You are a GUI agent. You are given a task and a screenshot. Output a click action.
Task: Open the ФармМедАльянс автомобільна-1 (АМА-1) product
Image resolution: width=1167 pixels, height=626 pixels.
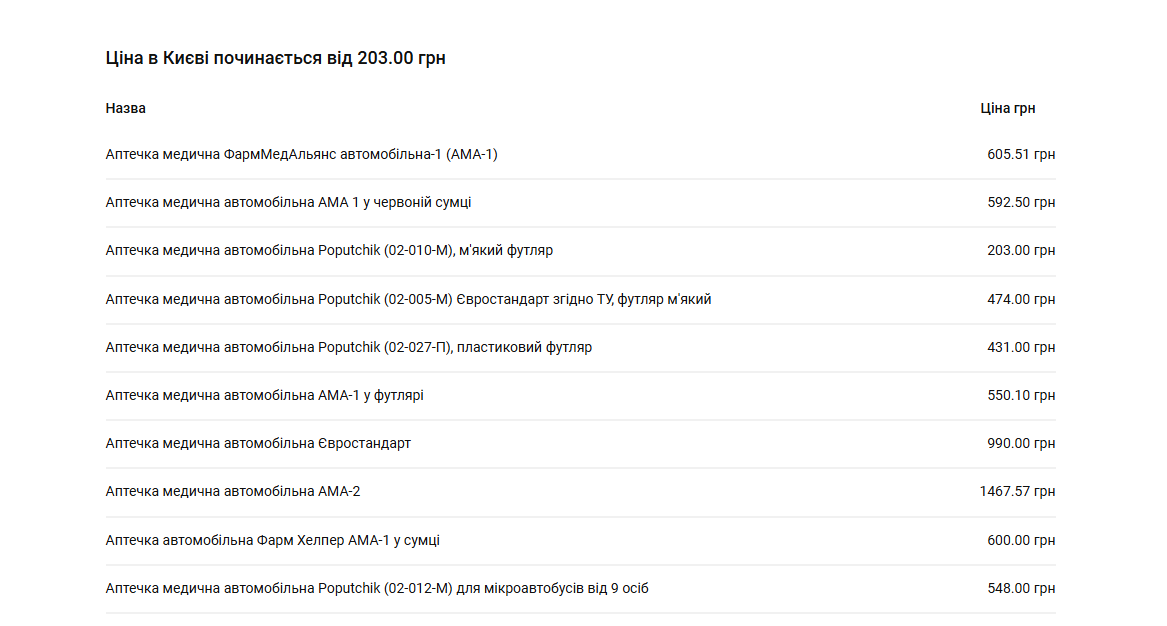point(301,154)
